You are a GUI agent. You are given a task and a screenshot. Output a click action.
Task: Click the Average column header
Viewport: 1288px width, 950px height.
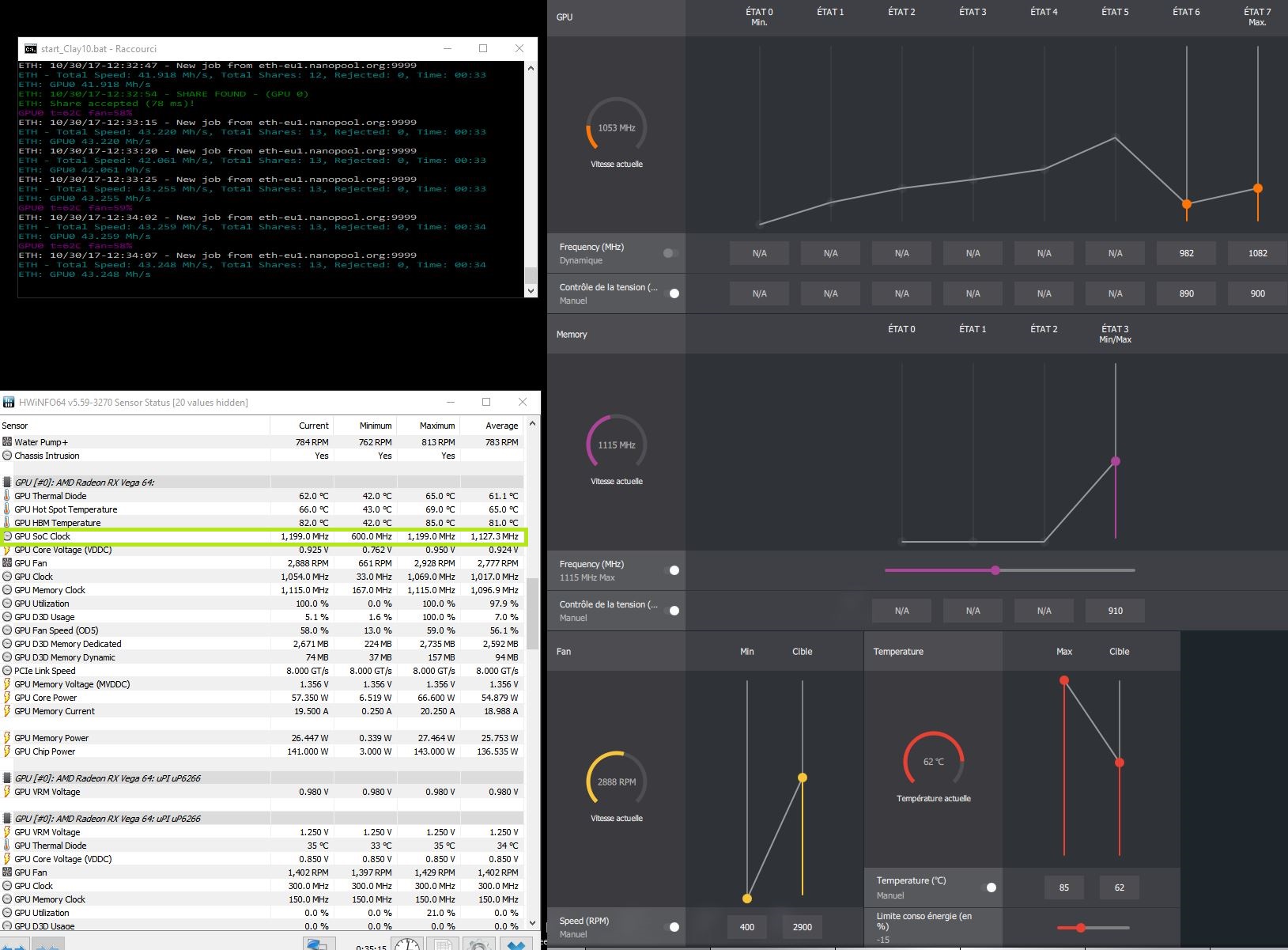[x=501, y=426]
